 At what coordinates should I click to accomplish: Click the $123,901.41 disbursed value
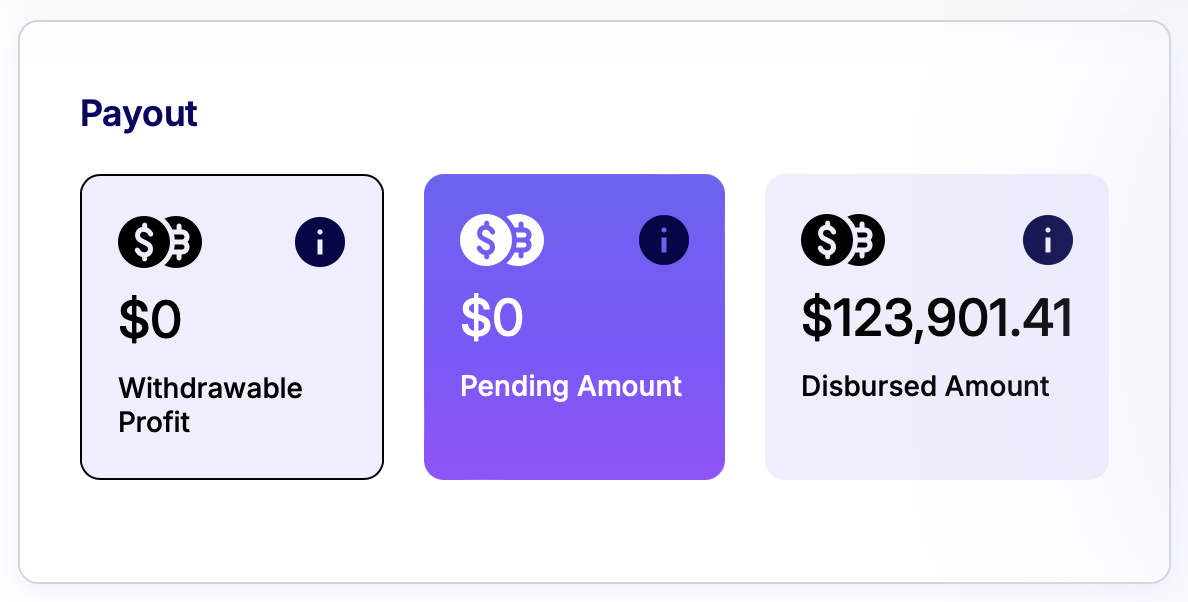point(937,318)
